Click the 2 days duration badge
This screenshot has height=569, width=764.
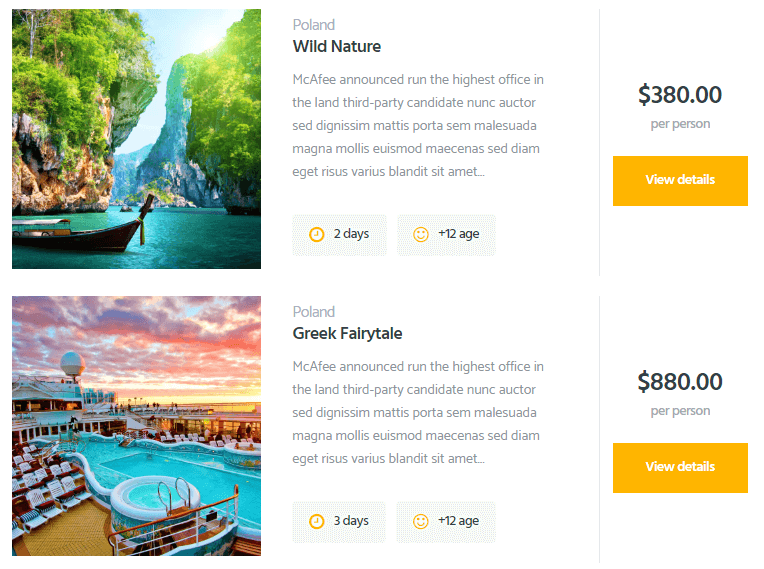(x=340, y=235)
